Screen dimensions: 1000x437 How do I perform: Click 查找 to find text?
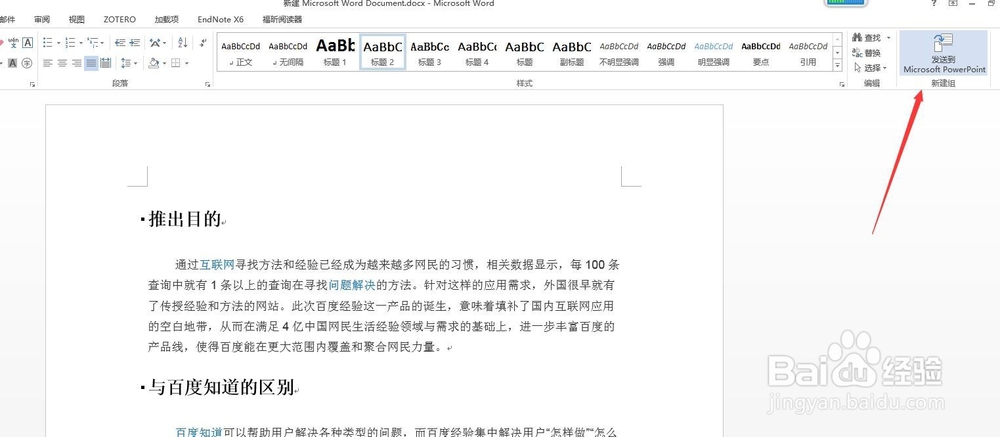pyautogui.click(x=867, y=38)
